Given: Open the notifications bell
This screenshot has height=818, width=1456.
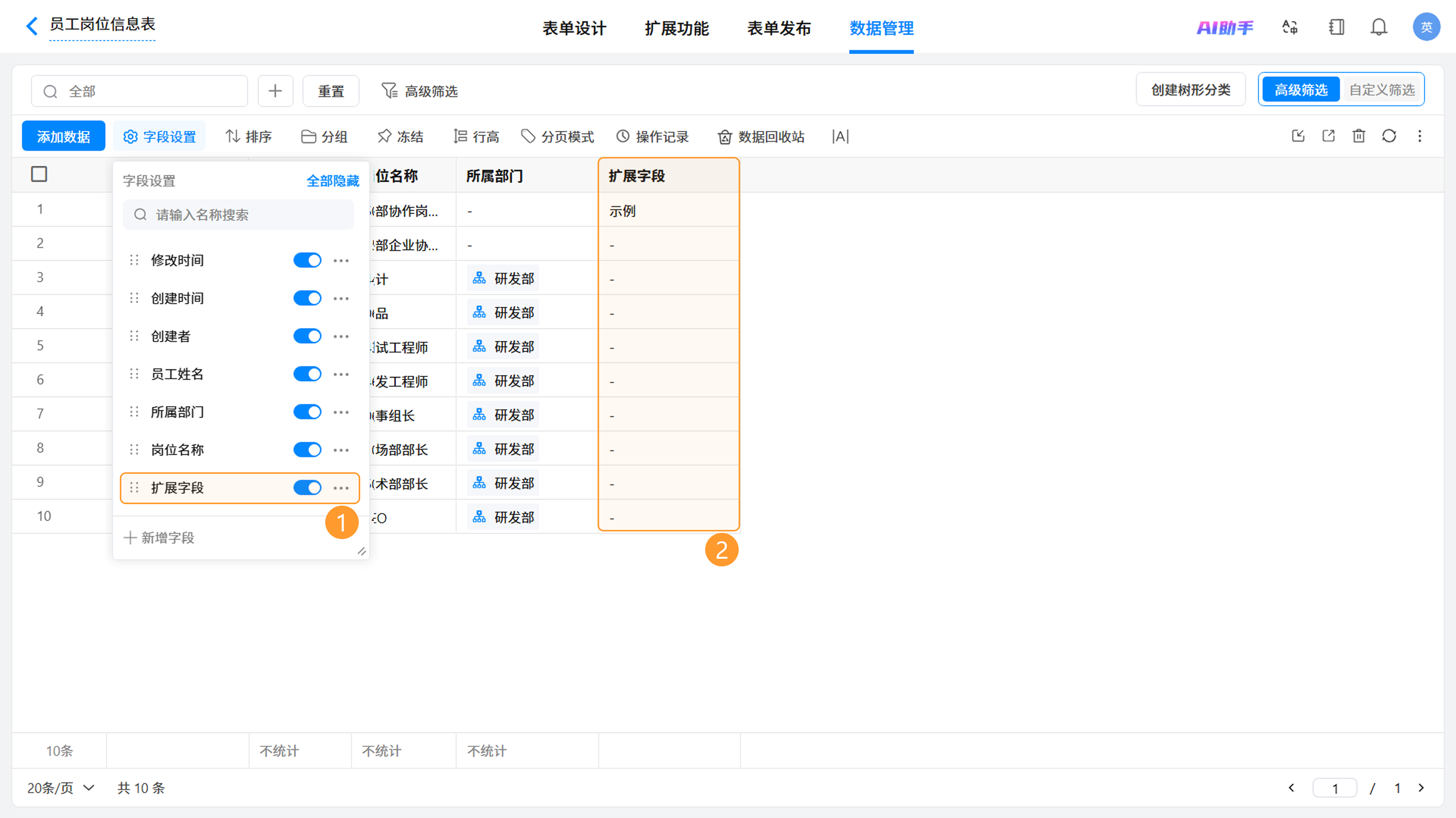Looking at the screenshot, I should 1379,27.
